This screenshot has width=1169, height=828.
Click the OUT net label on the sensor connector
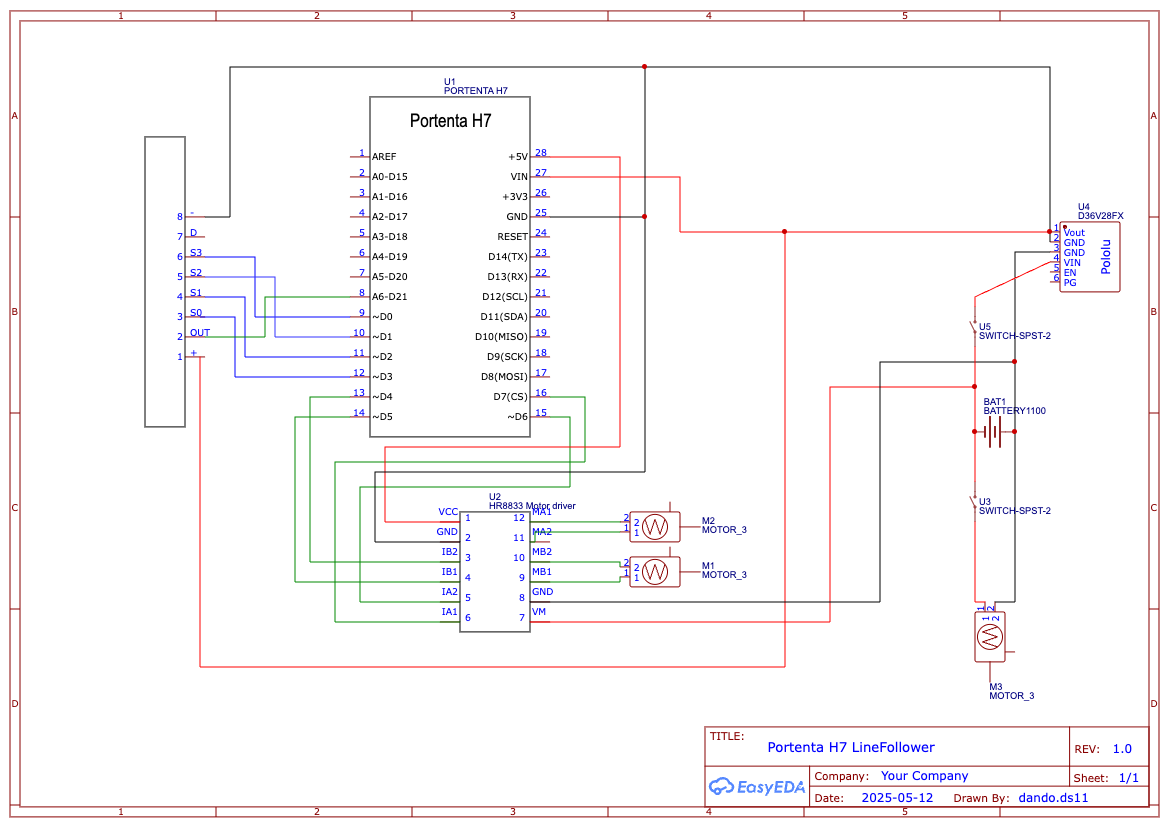pyautogui.click(x=199, y=331)
